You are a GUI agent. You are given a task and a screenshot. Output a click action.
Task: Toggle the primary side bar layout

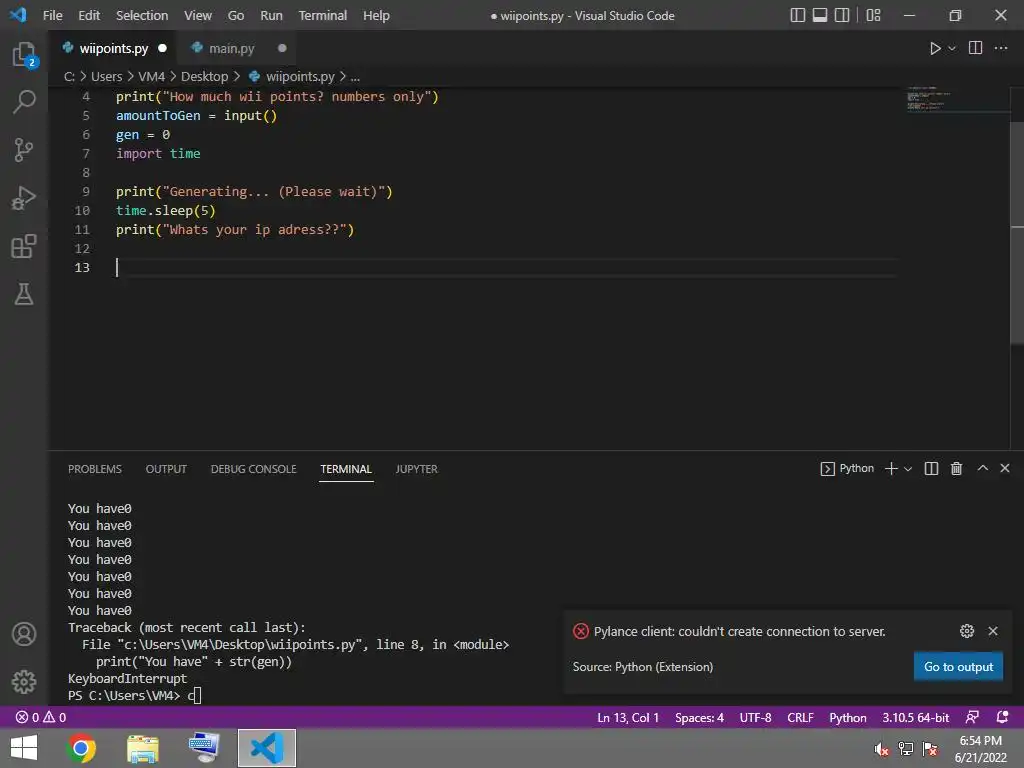(797, 15)
